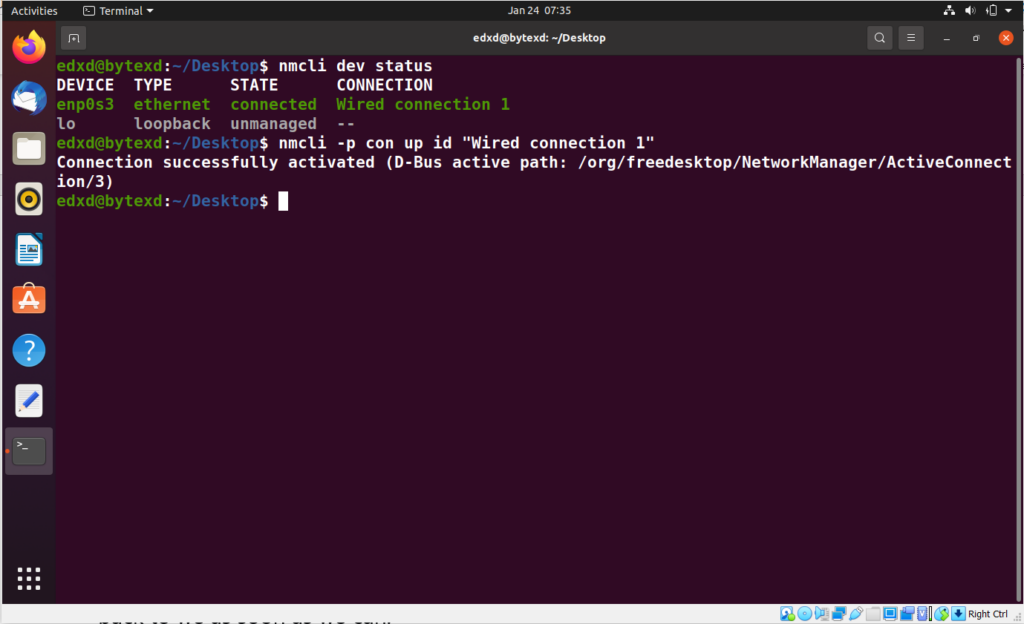1024x624 pixels.
Task: Launch Ubuntu Software from the dock
Action: [28, 299]
